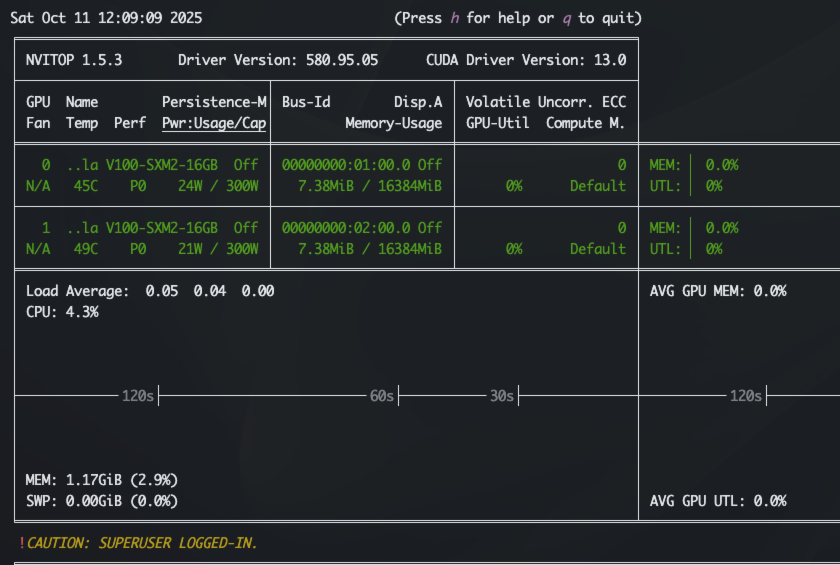Image resolution: width=840 pixels, height=565 pixels.
Task: Toggle GPU 0 Persistence-M Off value
Action: tap(246, 164)
